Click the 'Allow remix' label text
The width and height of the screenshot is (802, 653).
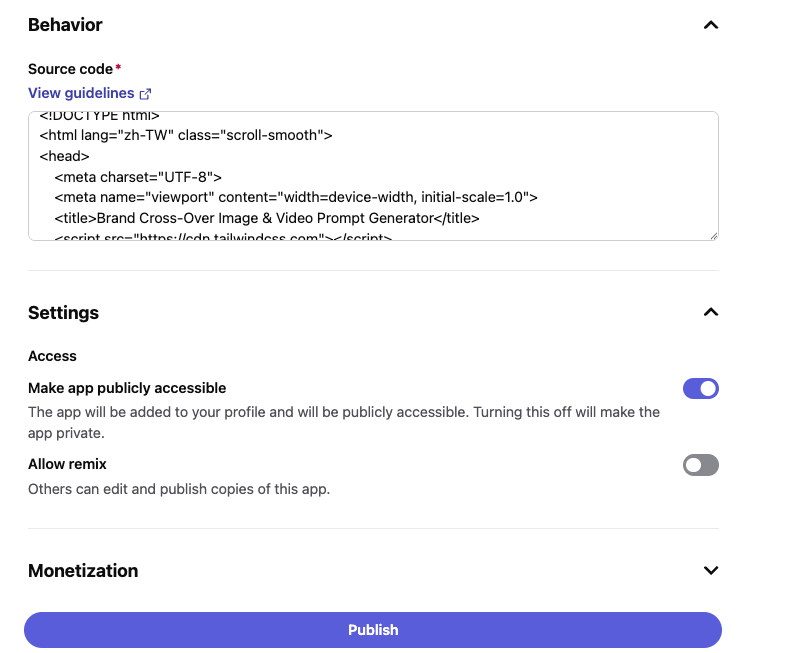tap(67, 464)
